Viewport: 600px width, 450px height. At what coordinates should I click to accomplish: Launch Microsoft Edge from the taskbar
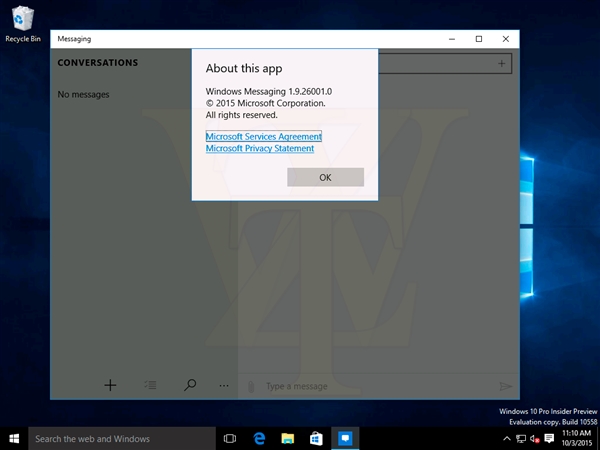[259, 438]
